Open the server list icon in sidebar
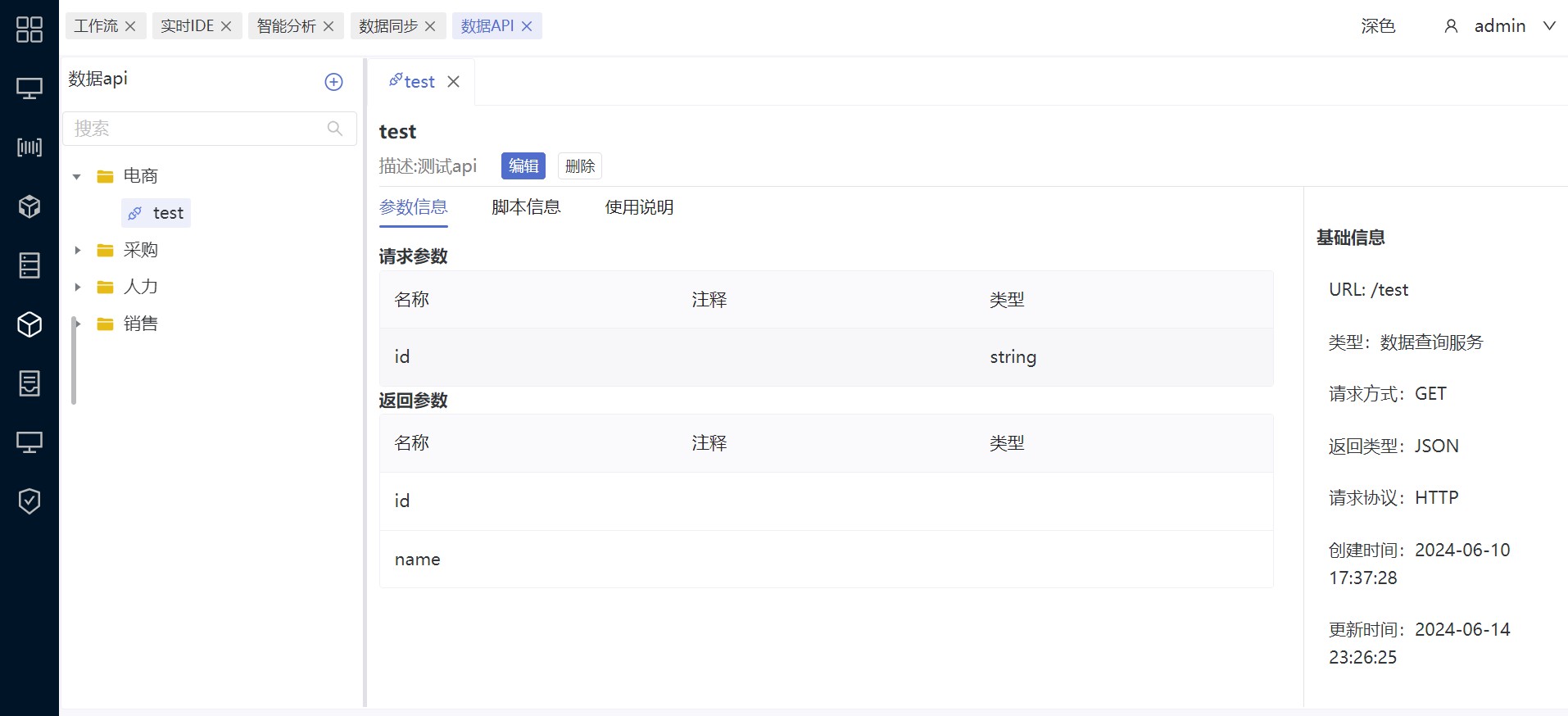 click(29, 265)
